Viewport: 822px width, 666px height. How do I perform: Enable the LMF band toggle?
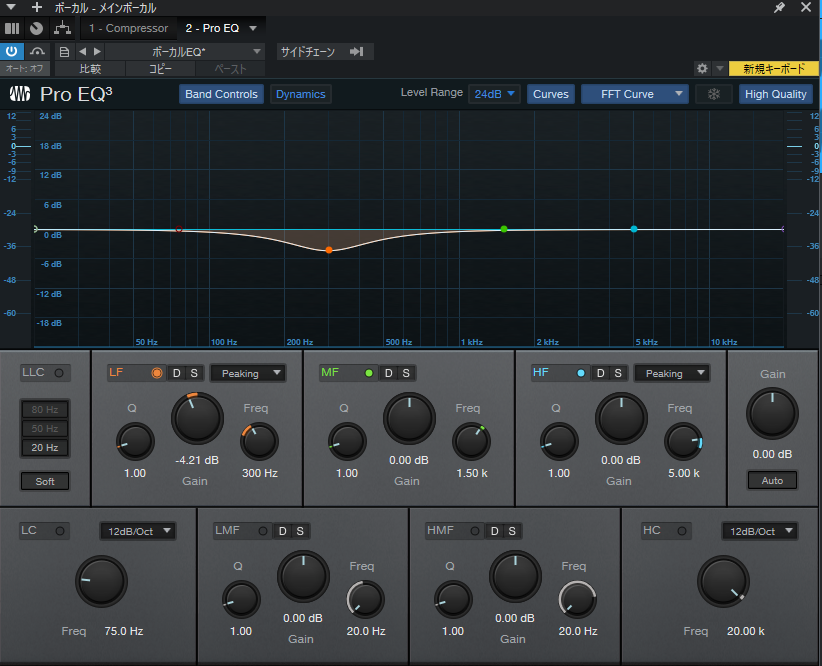point(263,531)
